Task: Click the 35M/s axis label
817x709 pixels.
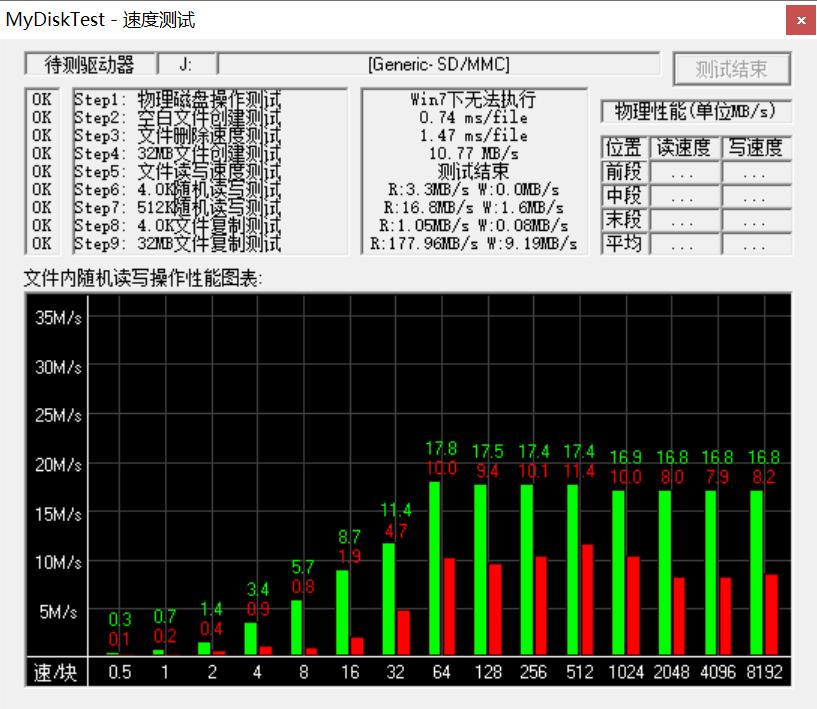Action: coord(58,319)
